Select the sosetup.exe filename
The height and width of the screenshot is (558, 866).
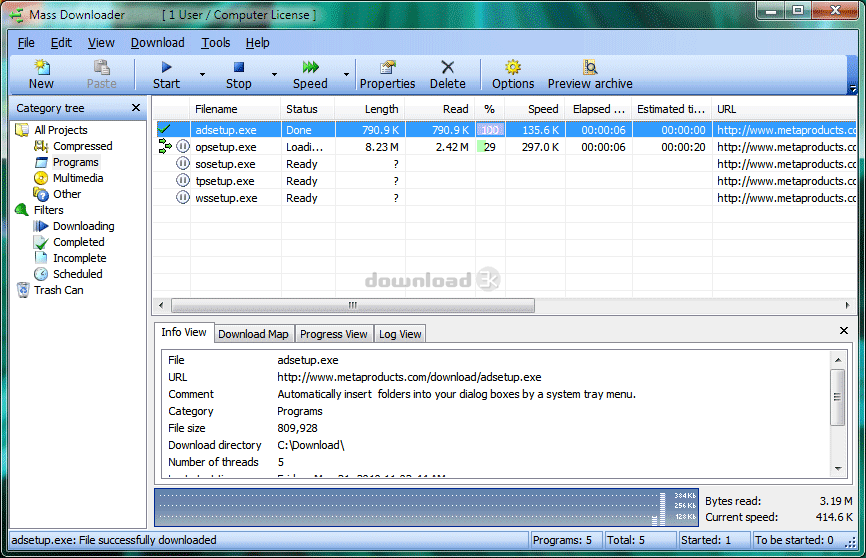pyautogui.click(x=225, y=164)
